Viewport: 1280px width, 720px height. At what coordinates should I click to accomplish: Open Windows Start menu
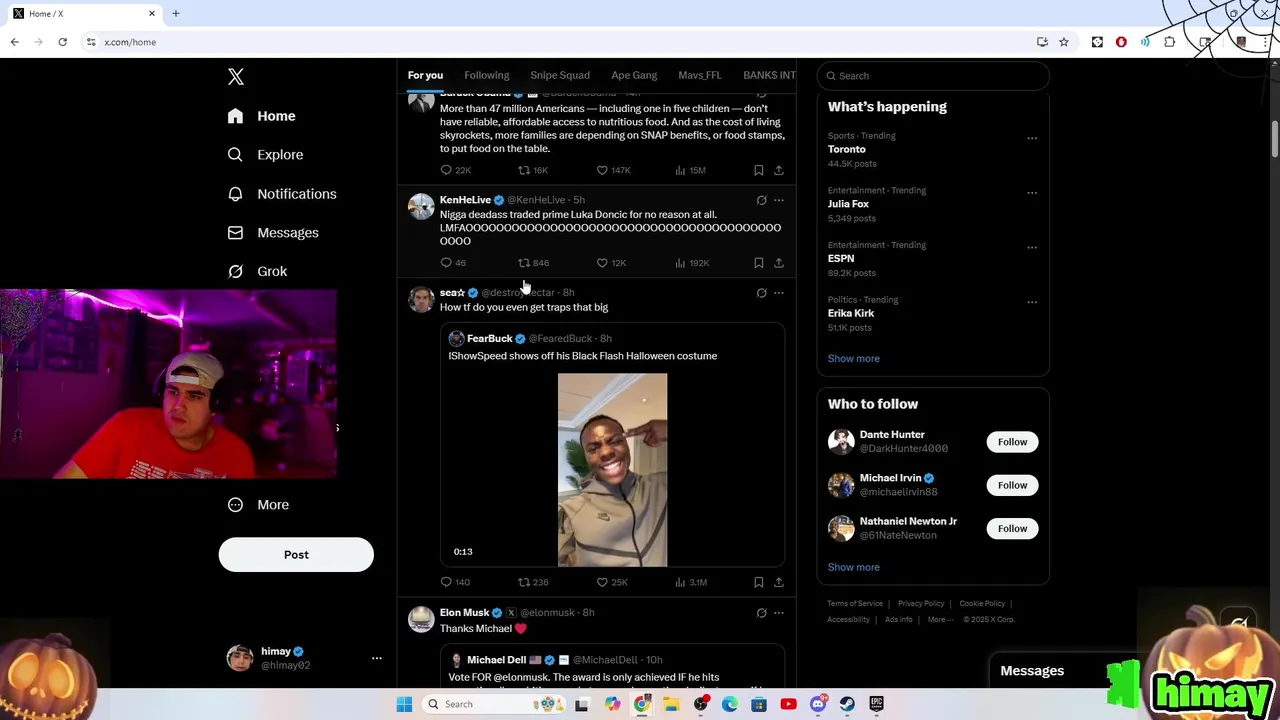coord(404,704)
